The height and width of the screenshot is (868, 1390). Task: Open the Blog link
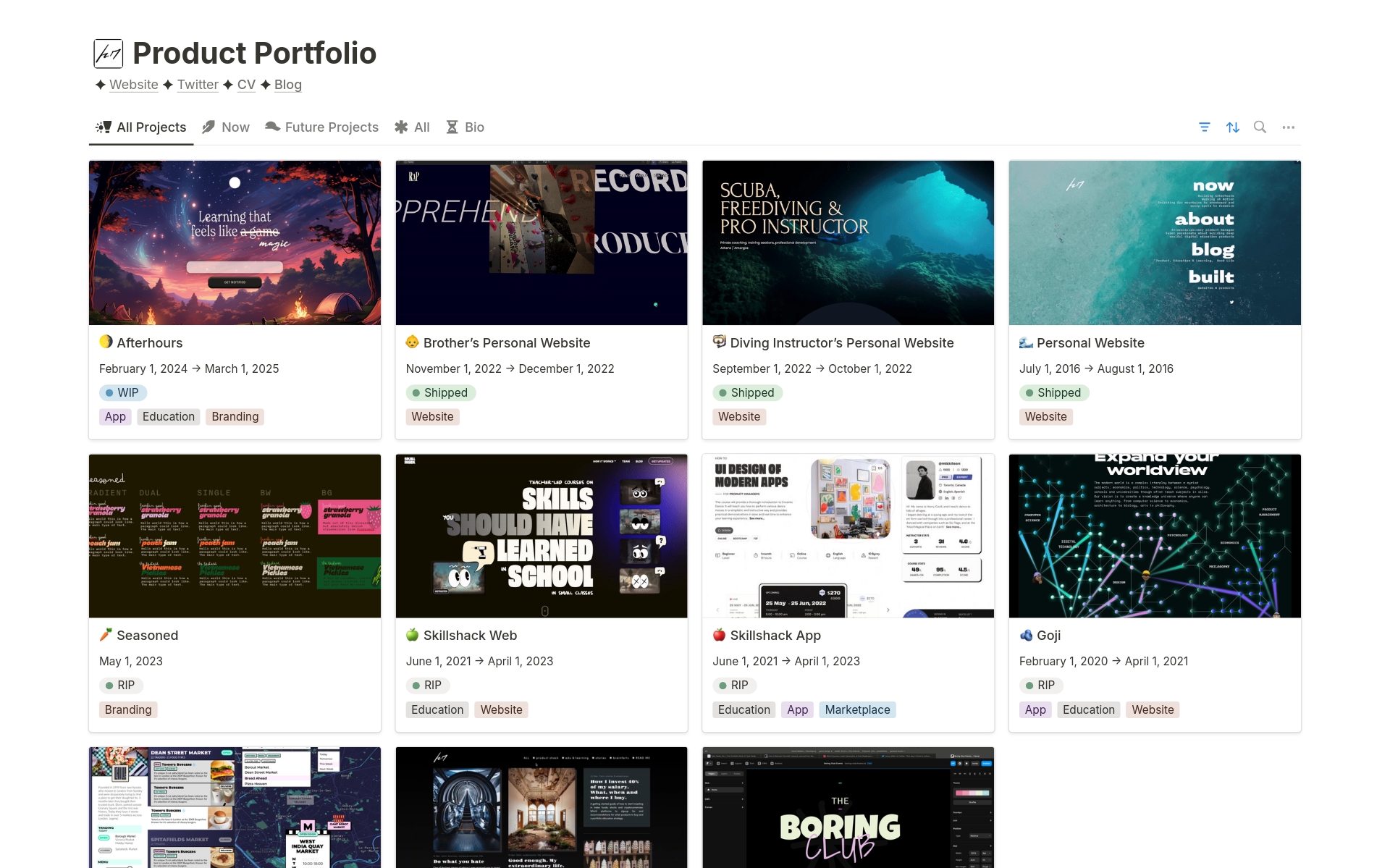(x=288, y=85)
